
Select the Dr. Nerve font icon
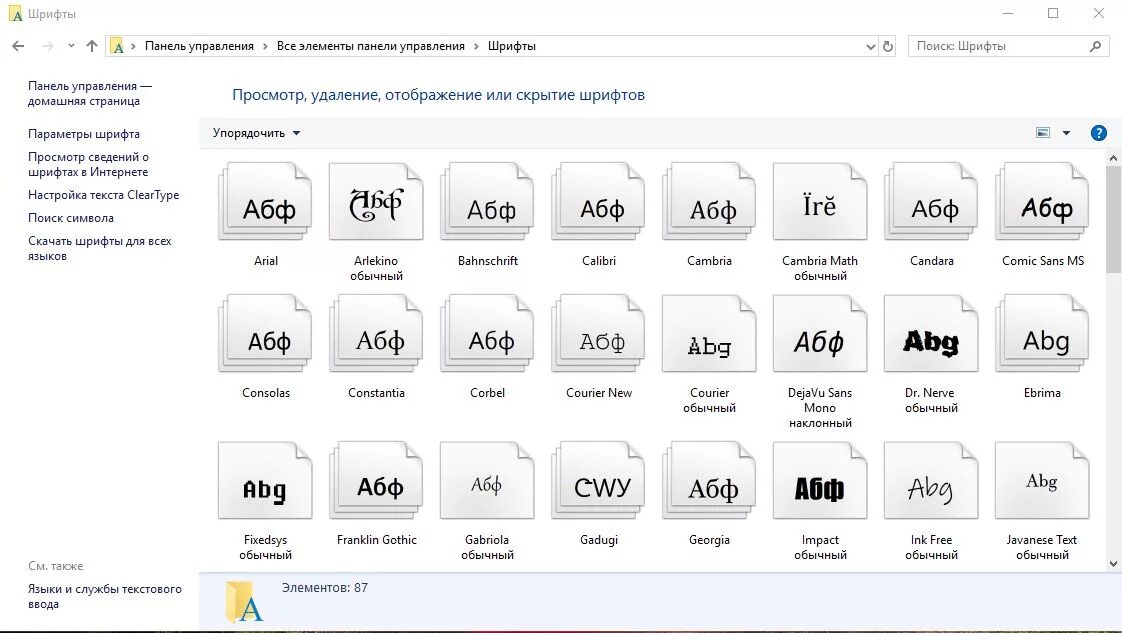coord(931,333)
